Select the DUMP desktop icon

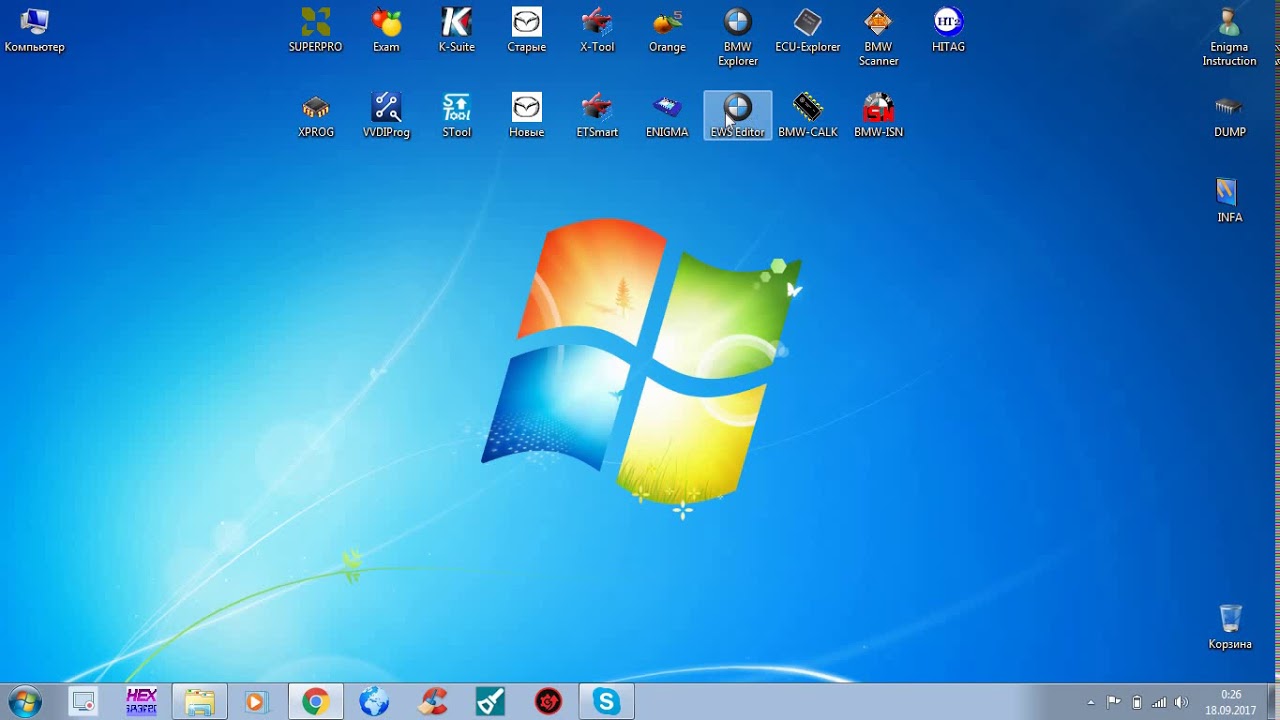coord(1229,116)
